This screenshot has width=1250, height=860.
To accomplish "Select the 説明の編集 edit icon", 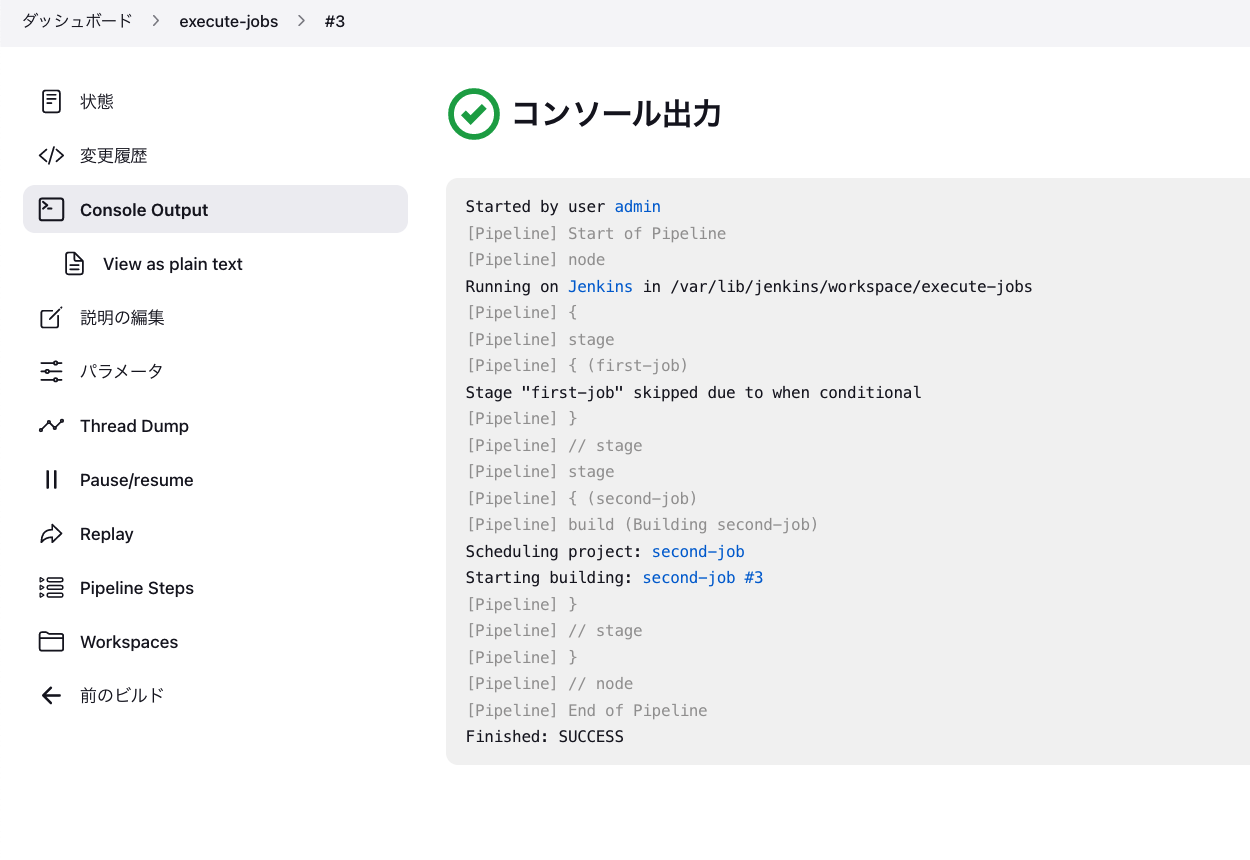I will (x=51, y=317).
